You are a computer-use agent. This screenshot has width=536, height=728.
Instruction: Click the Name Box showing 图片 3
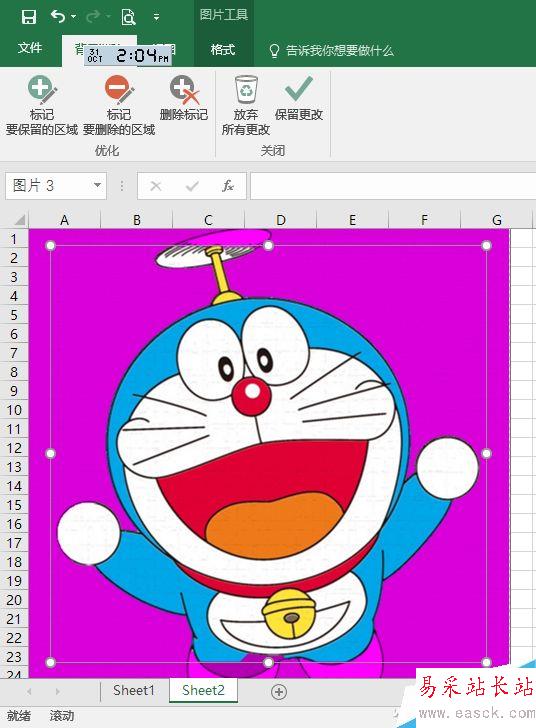coord(47,186)
